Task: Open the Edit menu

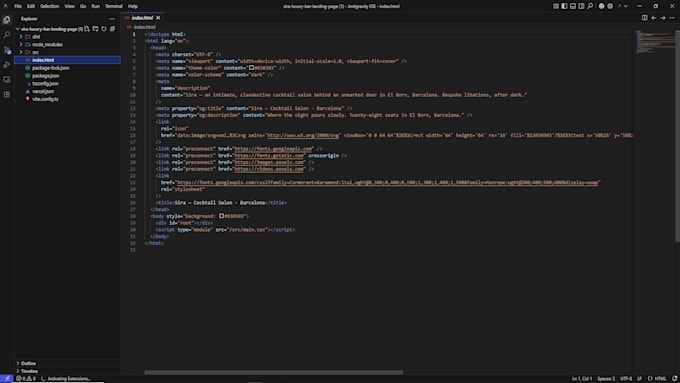Action: point(31,6)
